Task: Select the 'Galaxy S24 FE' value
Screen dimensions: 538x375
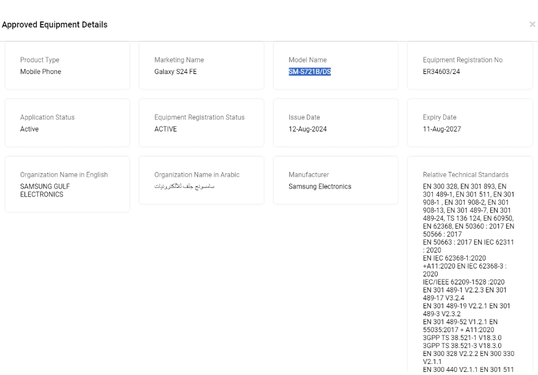Action: coord(175,71)
